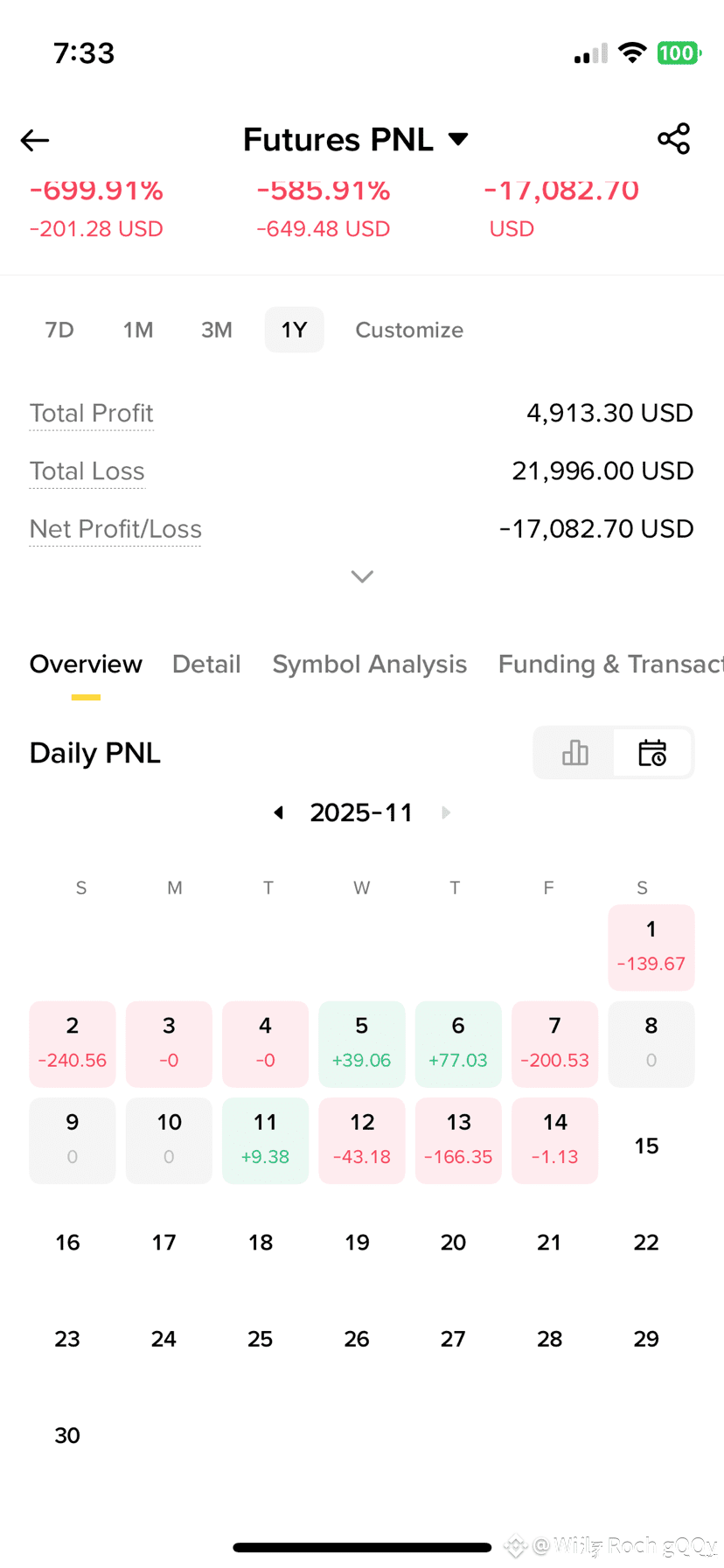This screenshot has width=724, height=1568.
Task: Tap the Net Profit/Loss label
Action: click(x=115, y=529)
